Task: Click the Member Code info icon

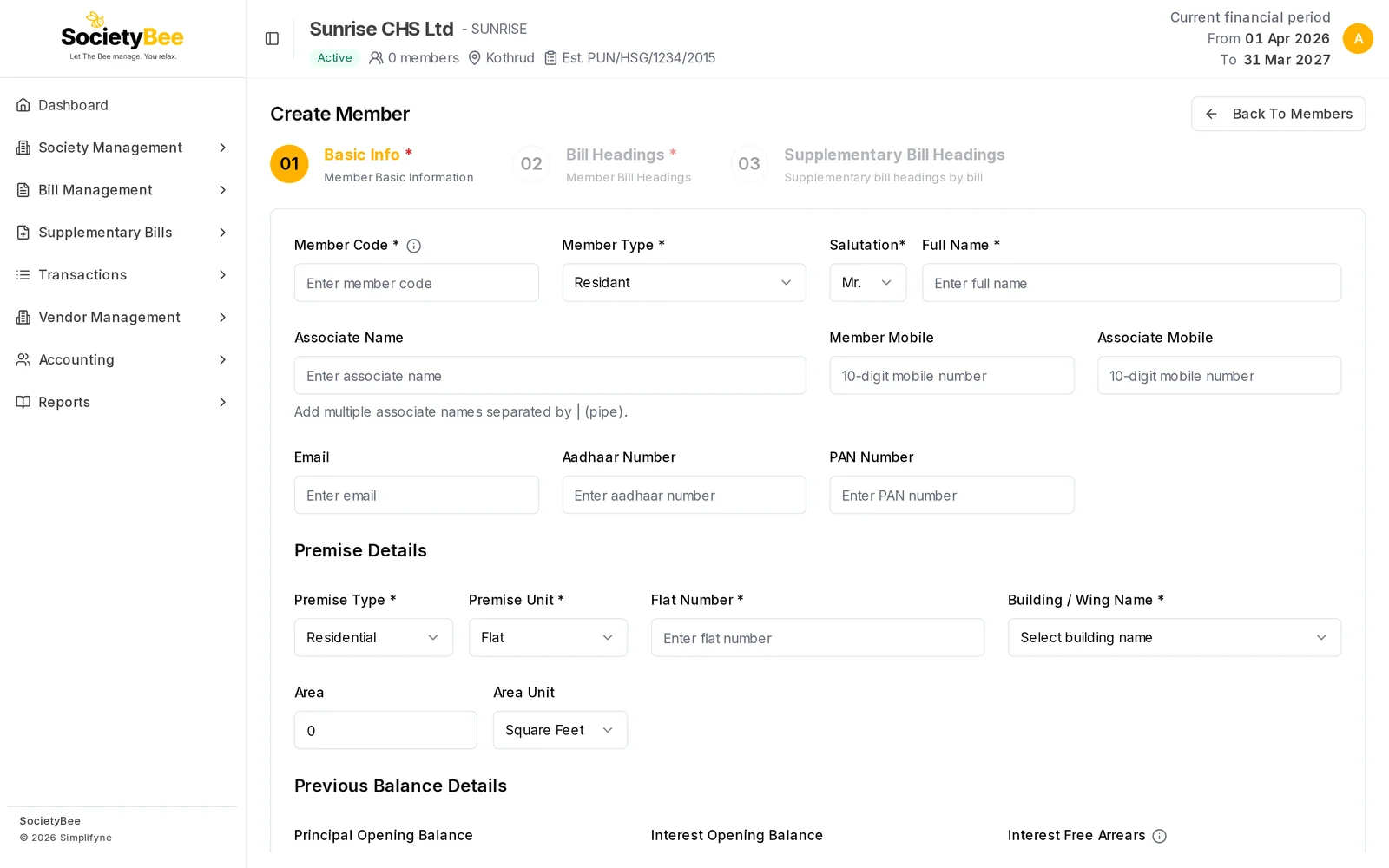Action: (x=414, y=246)
